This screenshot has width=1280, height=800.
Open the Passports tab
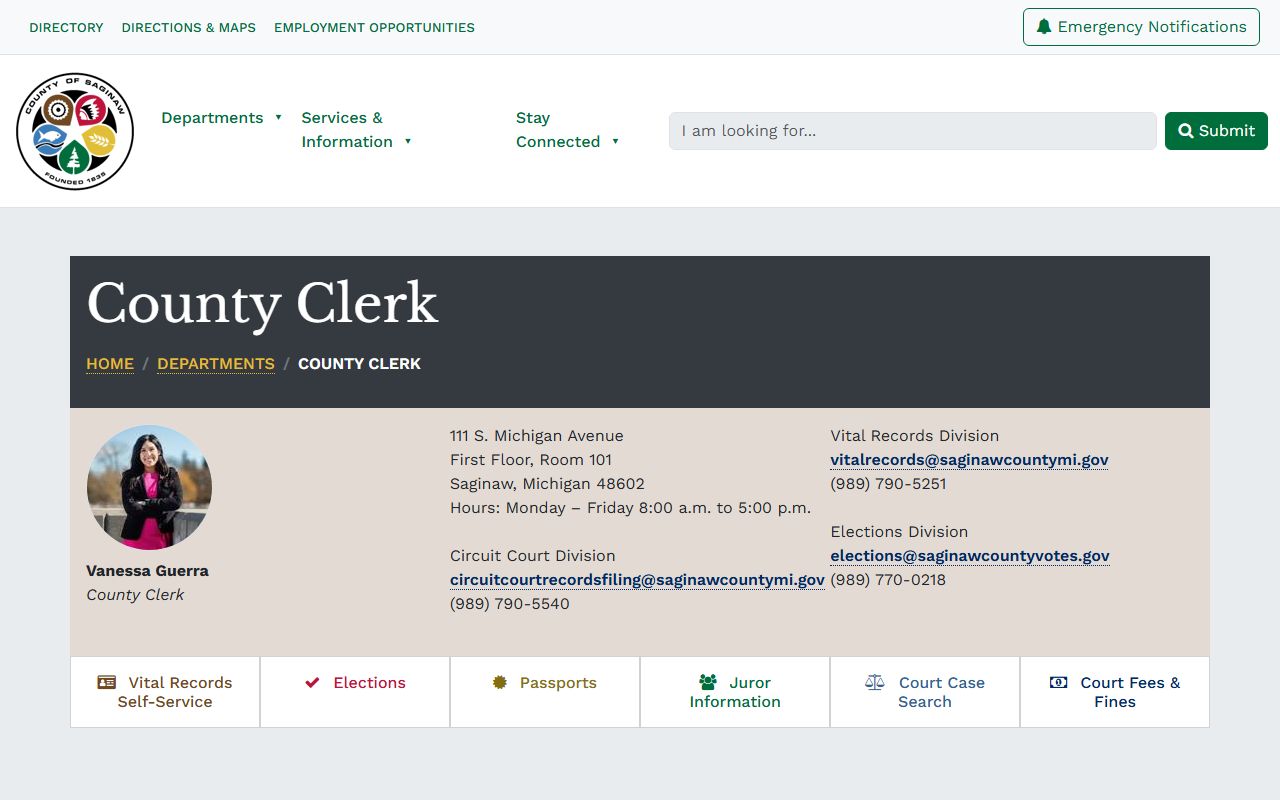click(x=545, y=692)
